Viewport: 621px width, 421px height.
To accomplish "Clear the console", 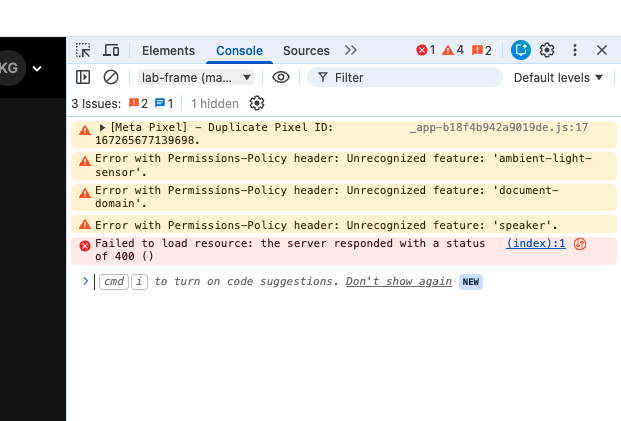I will 111,77.
